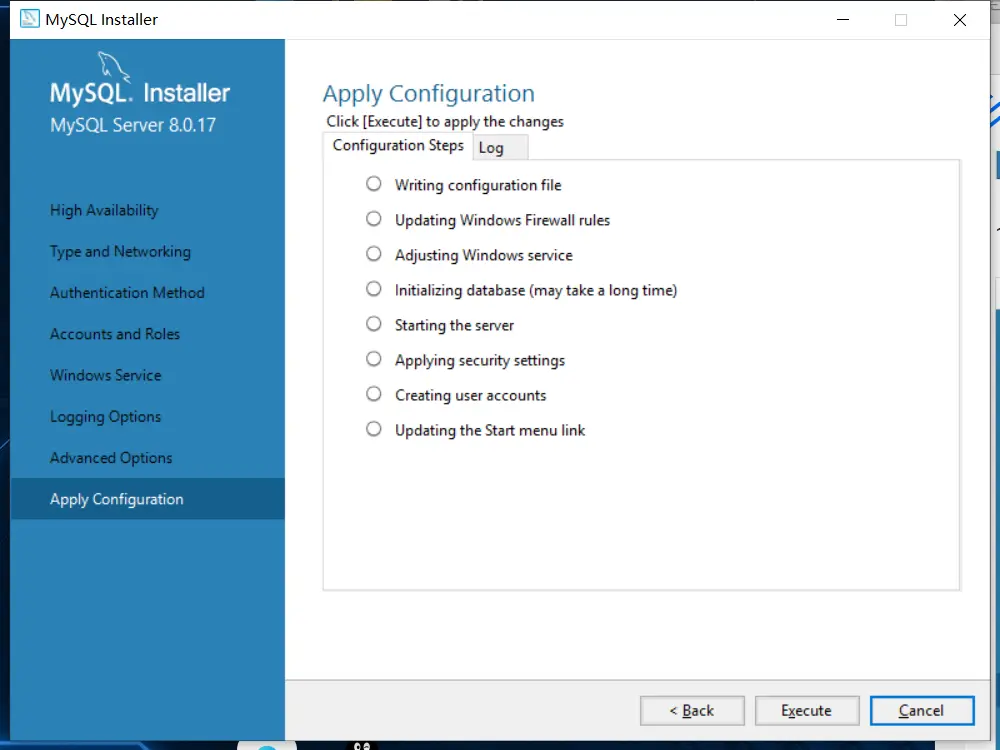Open the Authentication Method step

128,293
